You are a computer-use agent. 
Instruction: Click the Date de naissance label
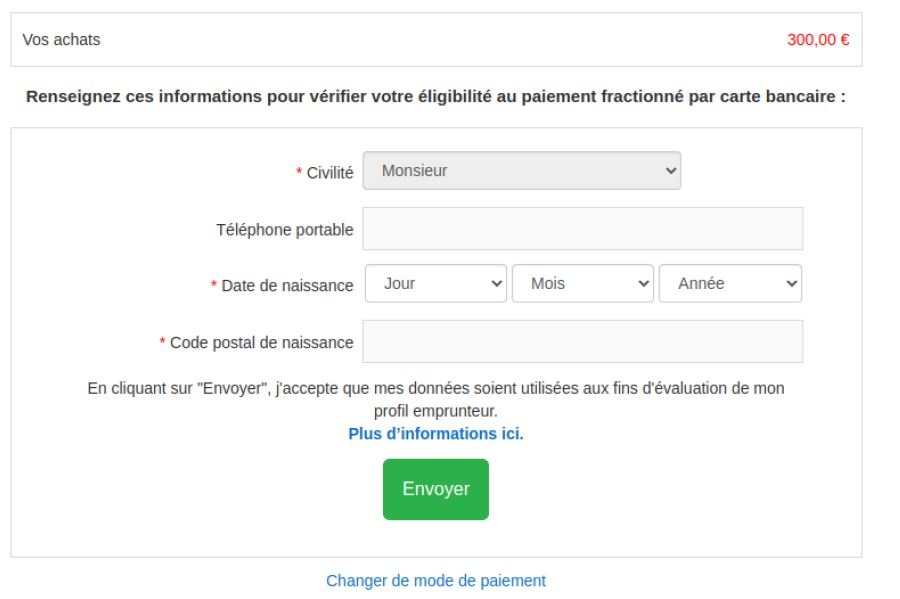(x=287, y=286)
